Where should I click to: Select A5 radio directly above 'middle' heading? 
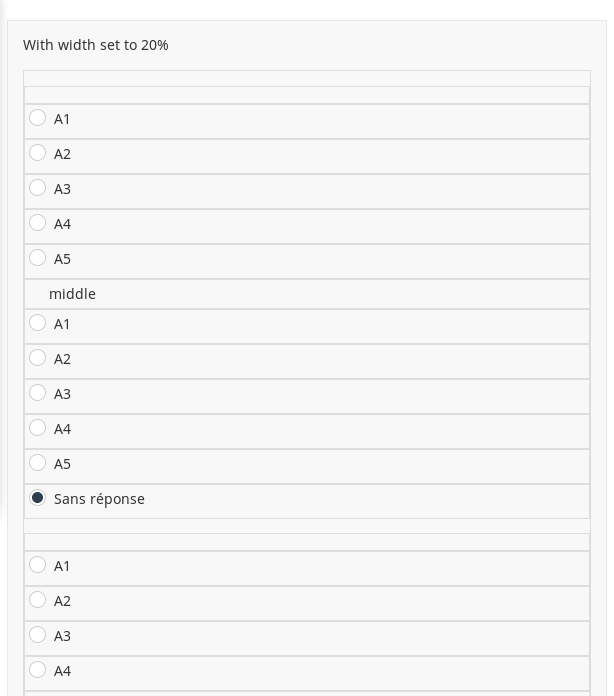coord(38,258)
